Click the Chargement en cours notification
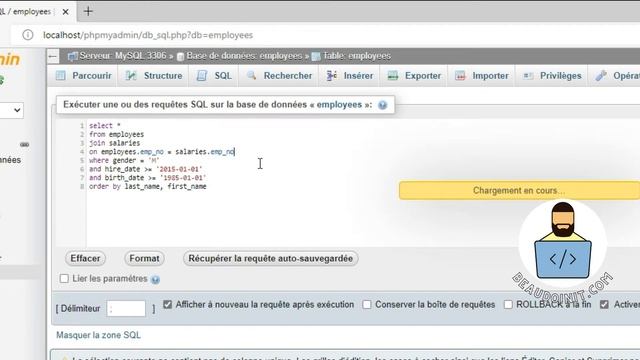The image size is (640, 360). tap(519, 191)
